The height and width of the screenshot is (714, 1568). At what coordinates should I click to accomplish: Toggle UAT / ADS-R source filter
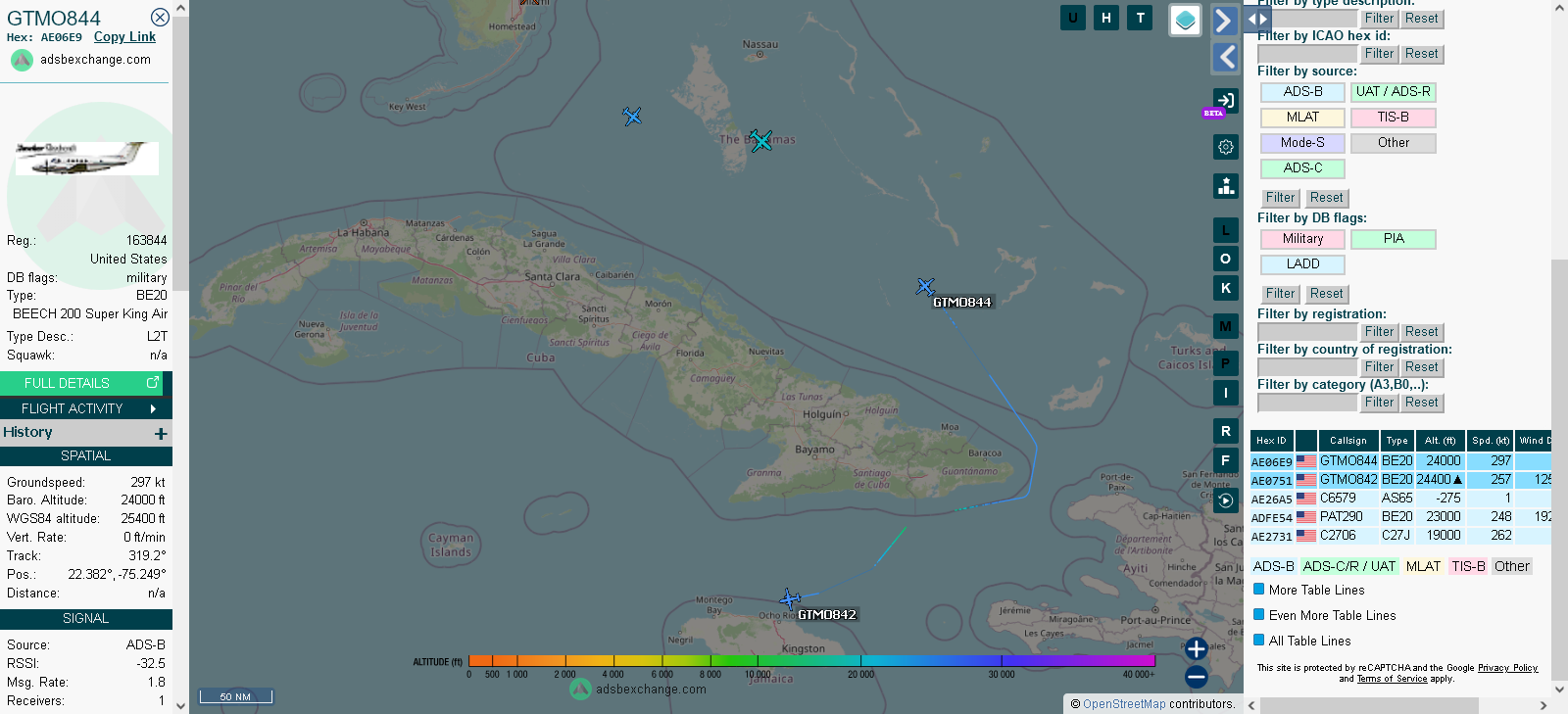tap(1393, 92)
